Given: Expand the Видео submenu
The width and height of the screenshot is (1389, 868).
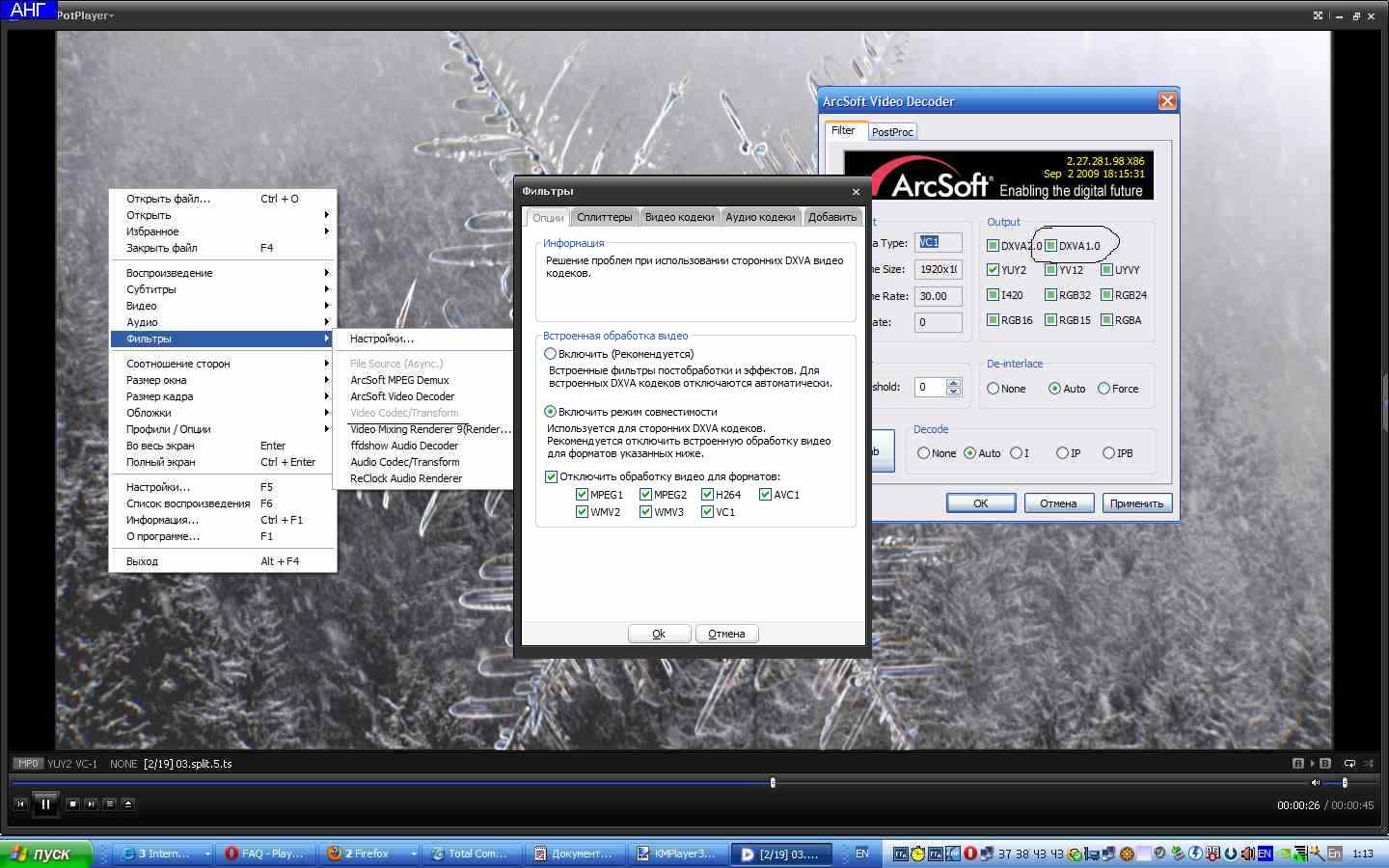Looking at the screenshot, I should click(222, 306).
